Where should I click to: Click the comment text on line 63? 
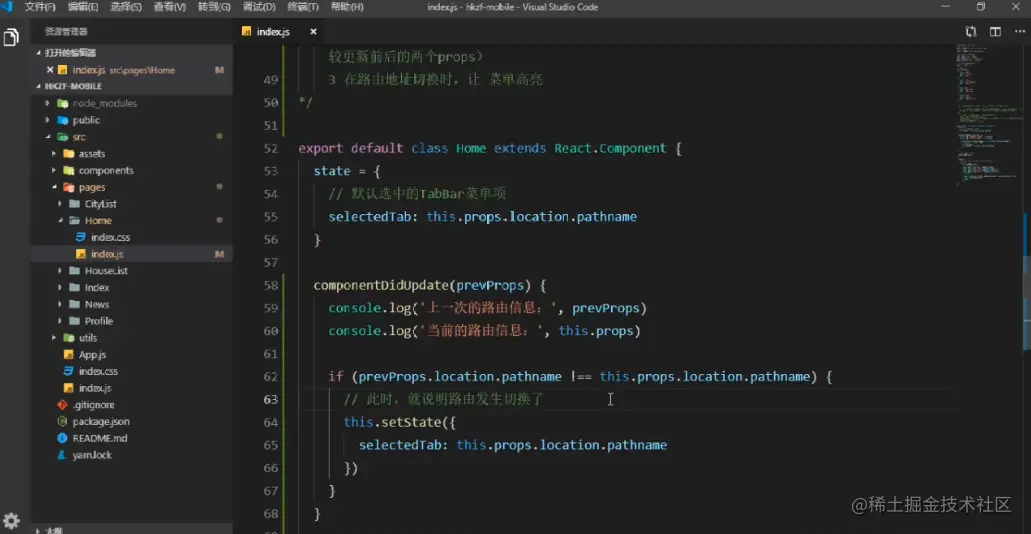tap(444, 400)
